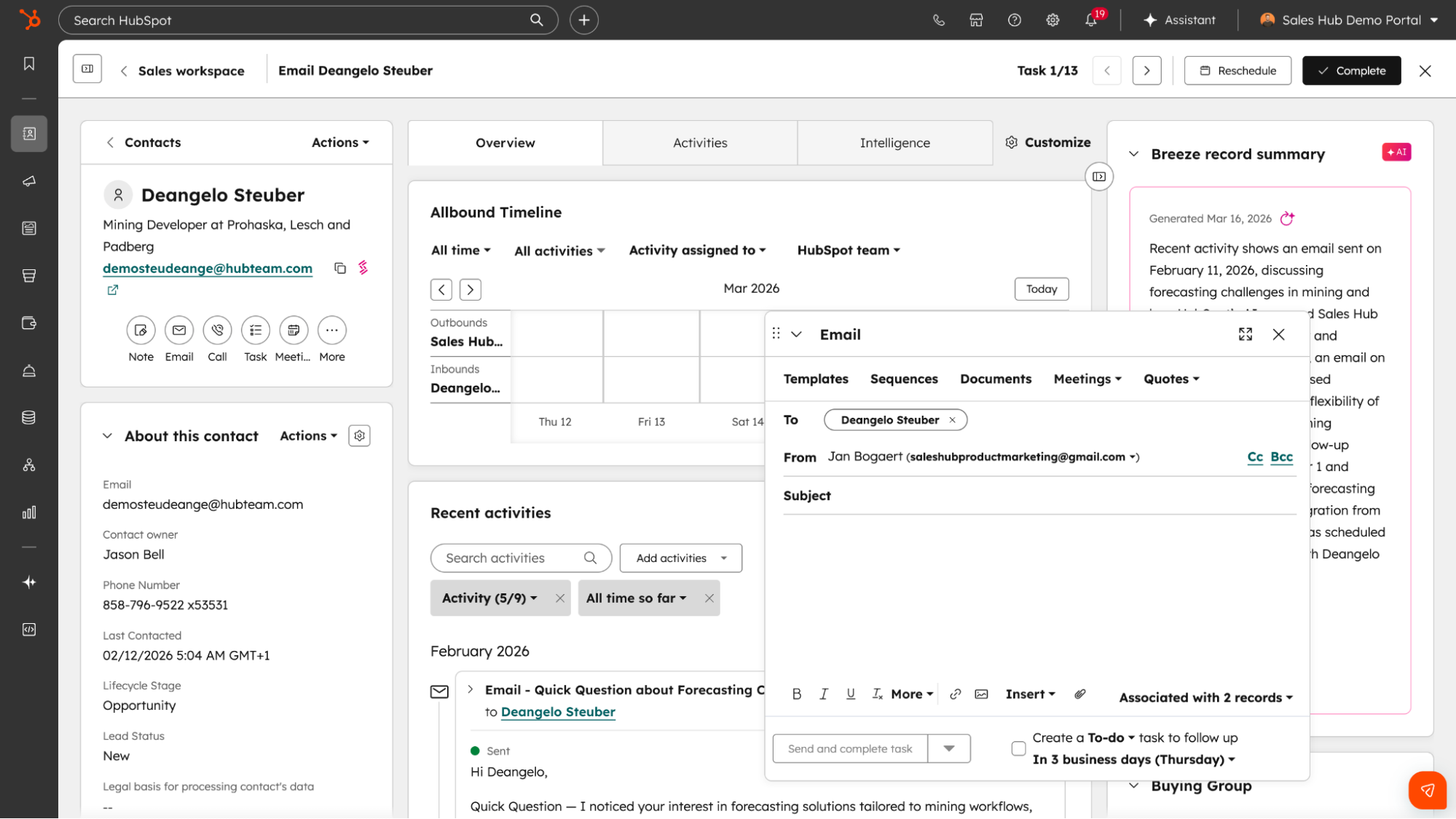Focus the Search HubSpot field
Viewport: 1456px width, 819px height.
point(308,20)
